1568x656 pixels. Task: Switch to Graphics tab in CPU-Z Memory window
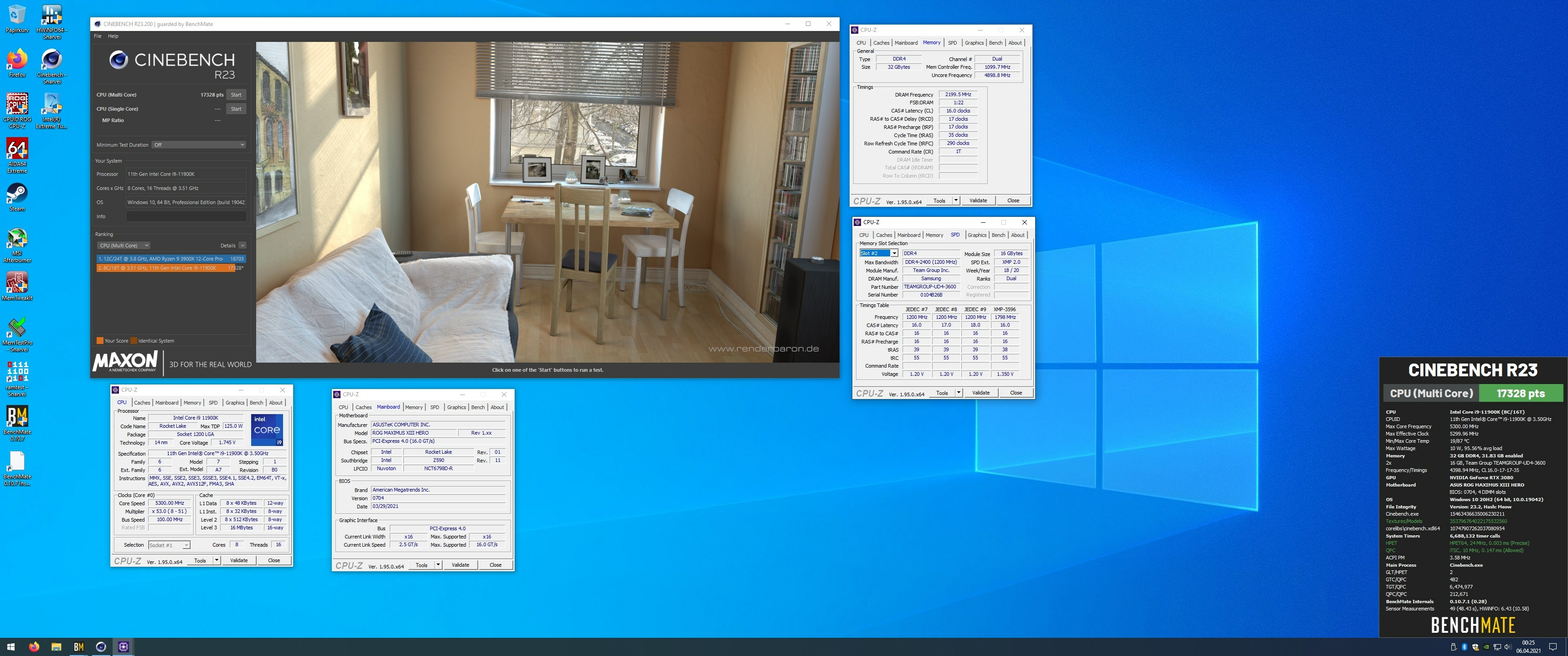pyautogui.click(x=974, y=43)
